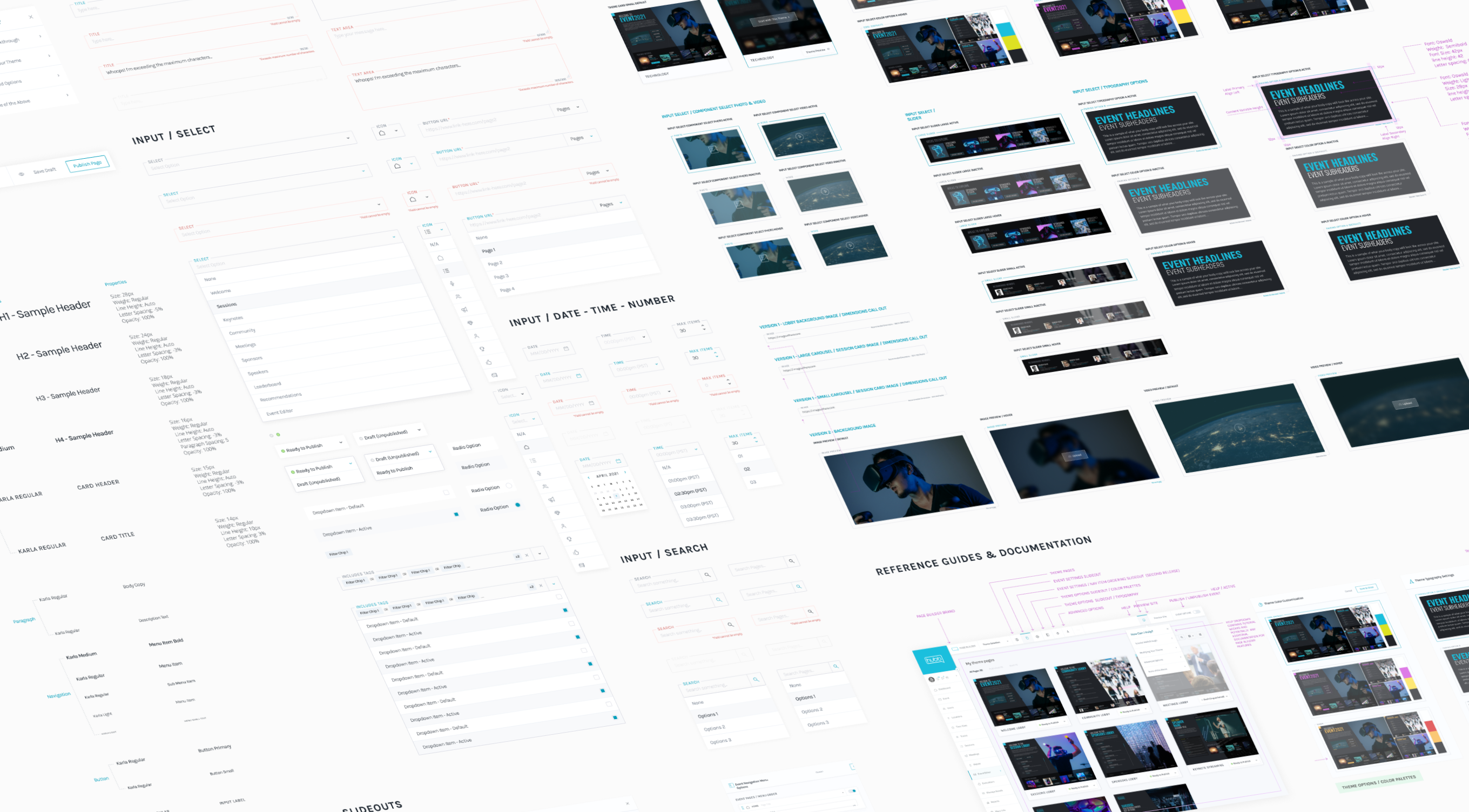
Task: Select the trophy icon in the list beside the Sessions dropdown
Action: click(482, 348)
